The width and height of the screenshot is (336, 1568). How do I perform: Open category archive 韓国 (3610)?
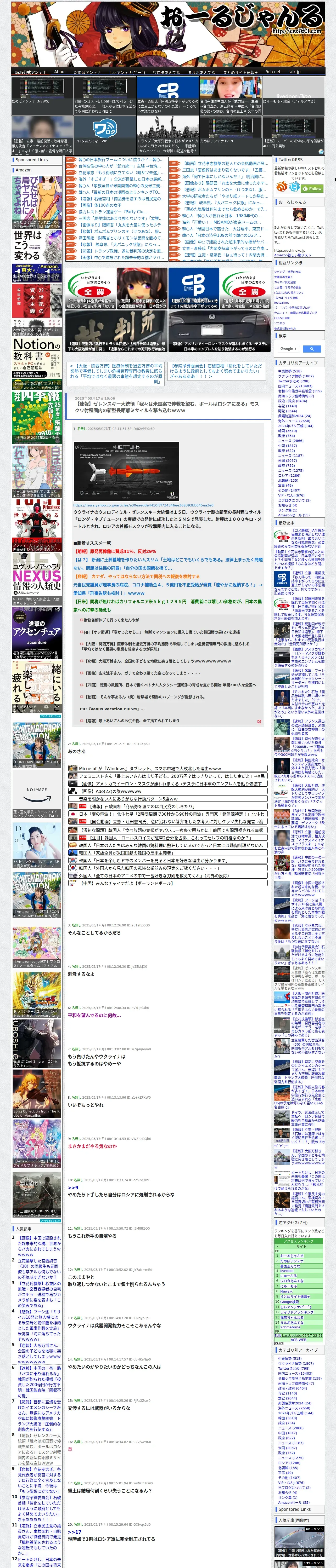click(287, 431)
